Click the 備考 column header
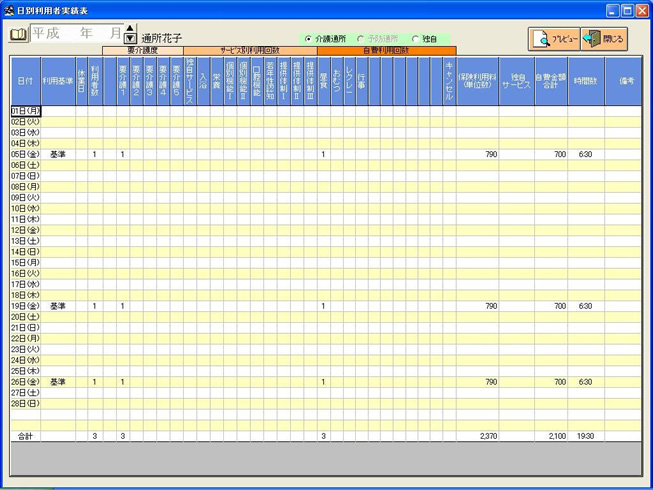 [626, 80]
